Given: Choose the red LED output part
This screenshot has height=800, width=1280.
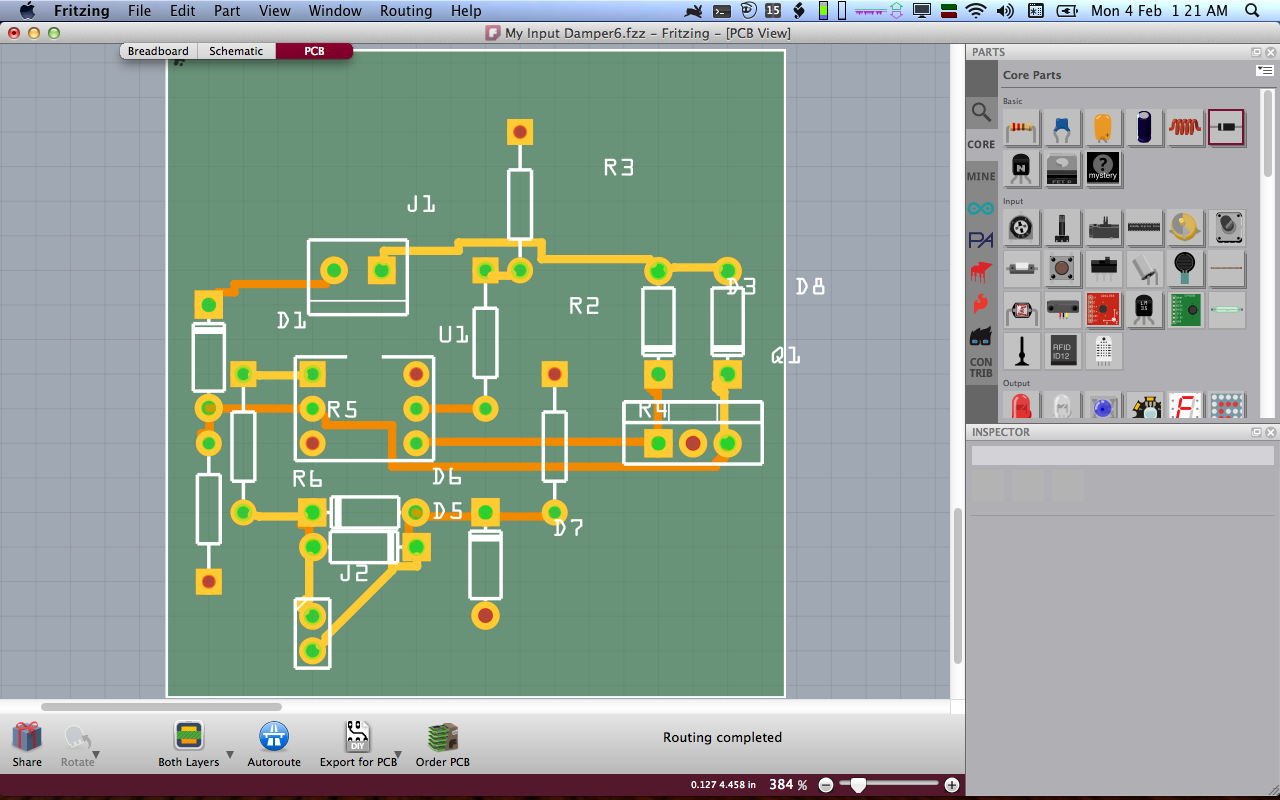Looking at the screenshot, I should point(1021,406).
